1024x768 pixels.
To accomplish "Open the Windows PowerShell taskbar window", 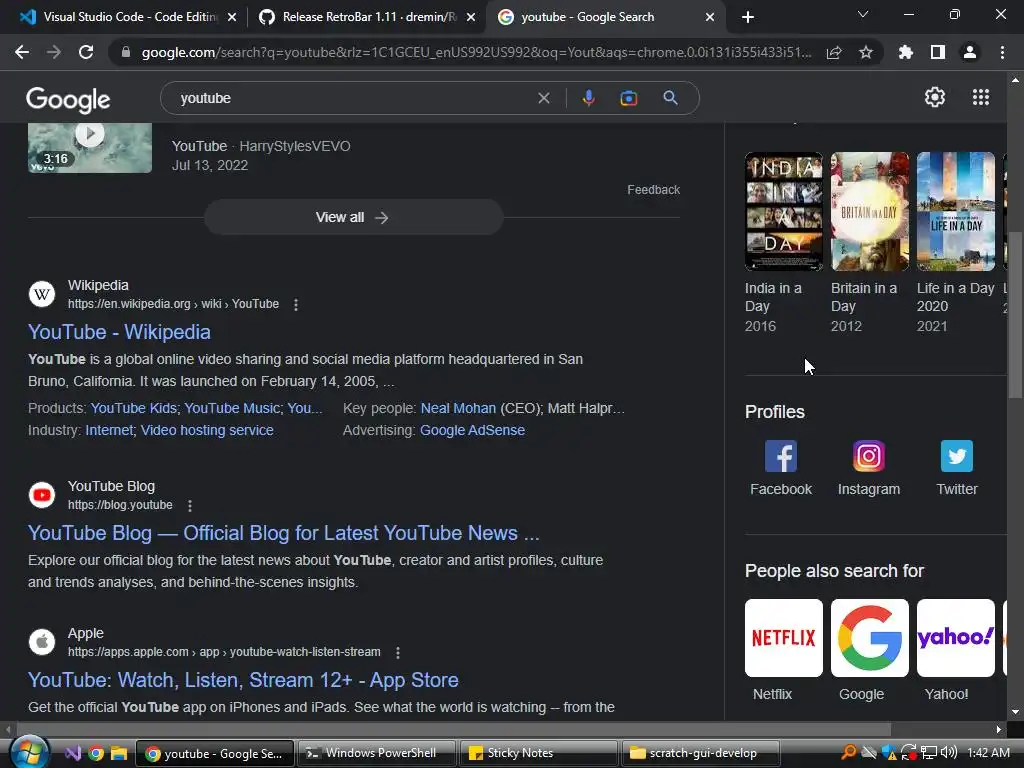I will pos(376,754).
